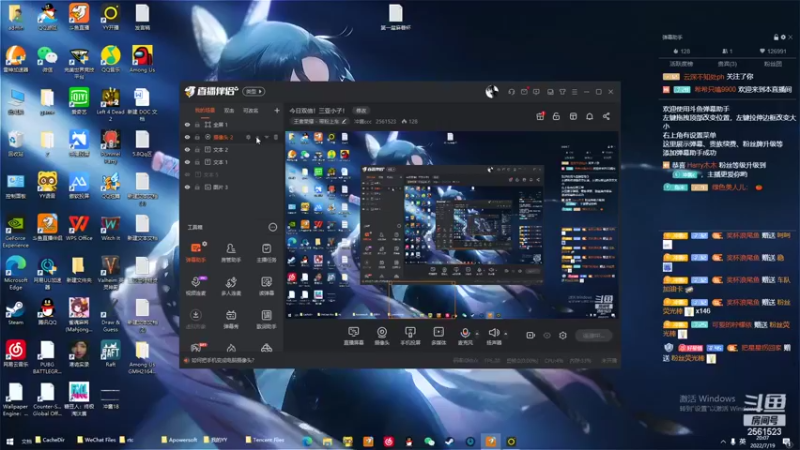Select the first orange scene tab
Screen dimensions: 800x450
tap(205, 110)
